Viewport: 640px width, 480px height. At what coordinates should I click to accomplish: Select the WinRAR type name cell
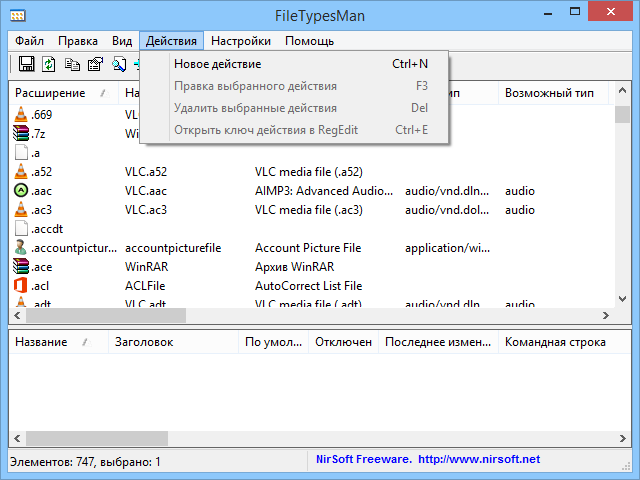coord(147,267)
